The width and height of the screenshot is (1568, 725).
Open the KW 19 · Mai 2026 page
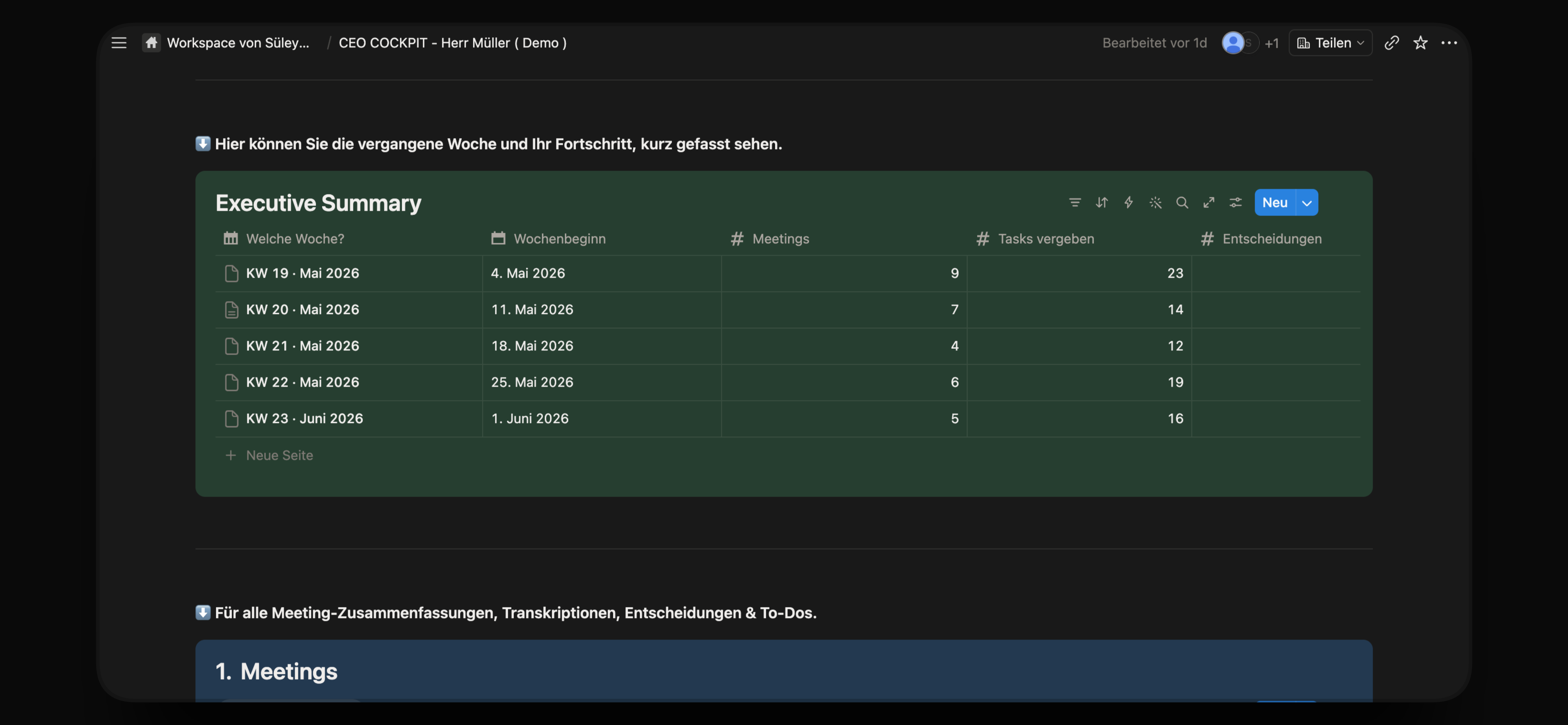pyautogui.click(x=303, y=273)
